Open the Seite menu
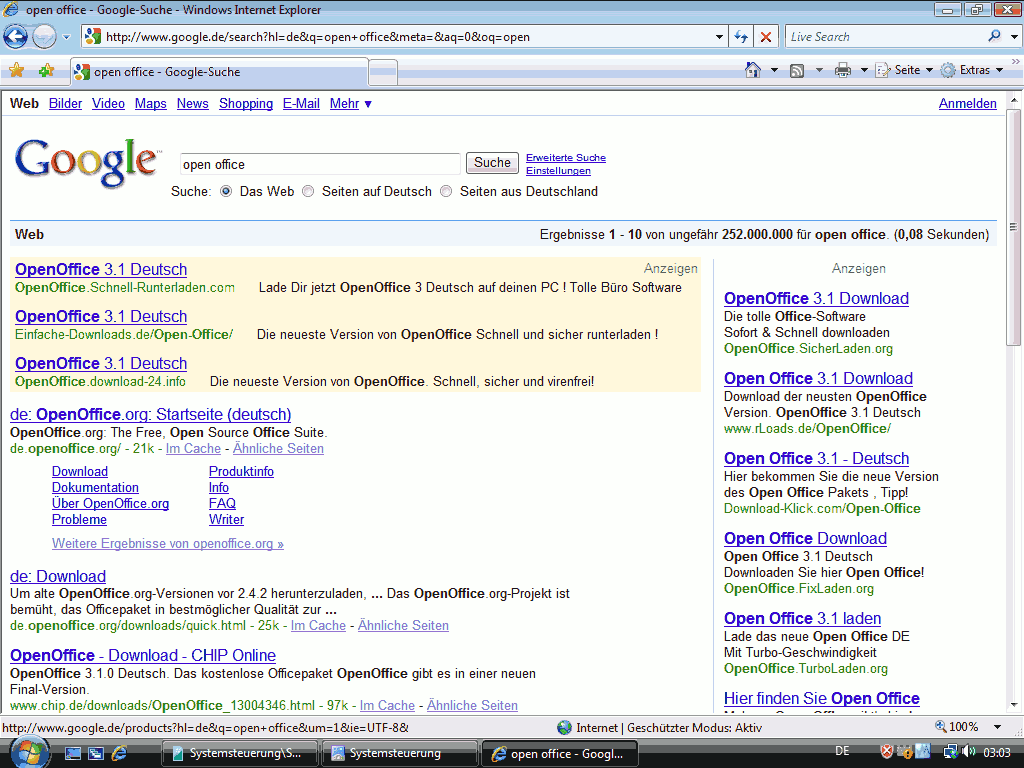Screen dimensions: 1024x768 pos(904,70)
